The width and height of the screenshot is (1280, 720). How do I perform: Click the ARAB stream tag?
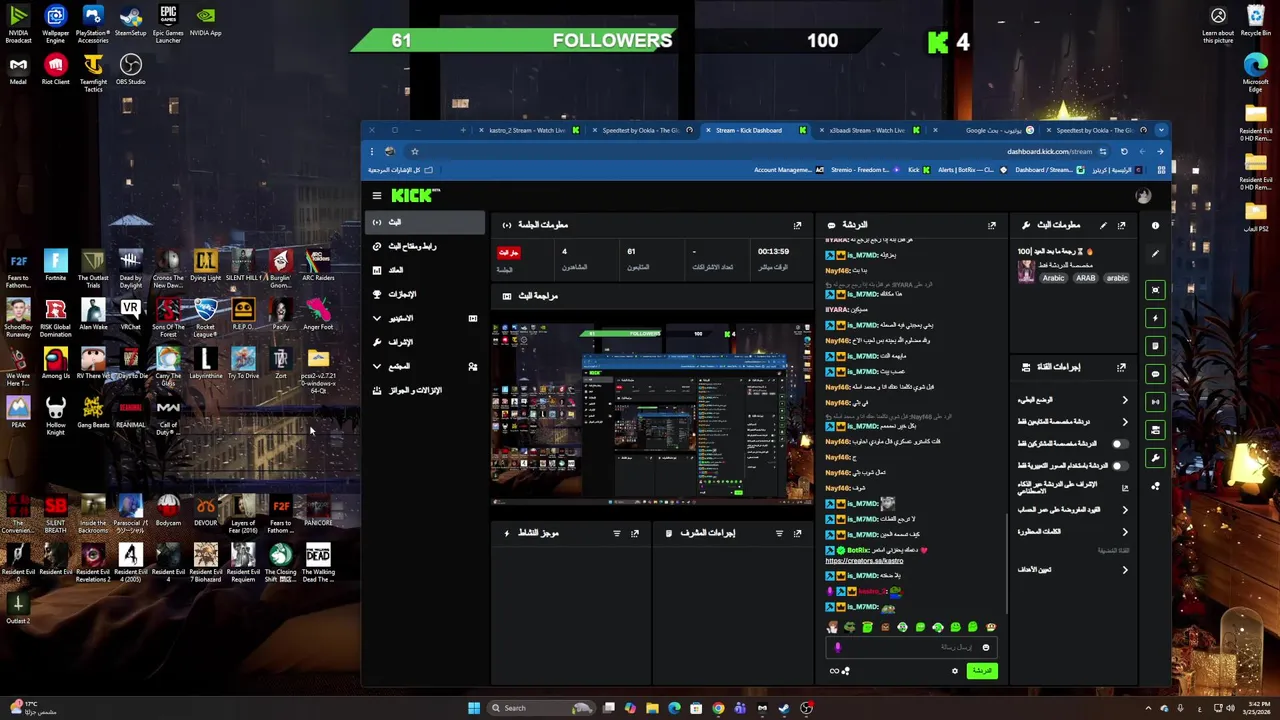click(x=1085, y=278)
